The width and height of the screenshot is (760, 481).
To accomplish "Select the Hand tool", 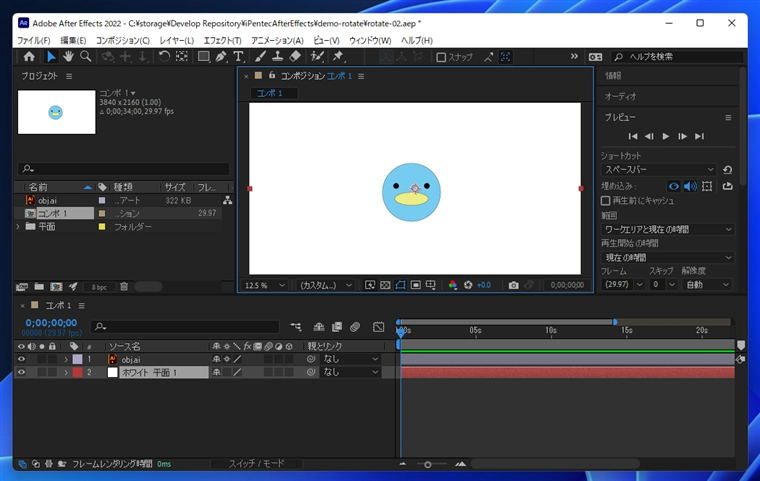I will pyautogui.click(x=68, y=57).
